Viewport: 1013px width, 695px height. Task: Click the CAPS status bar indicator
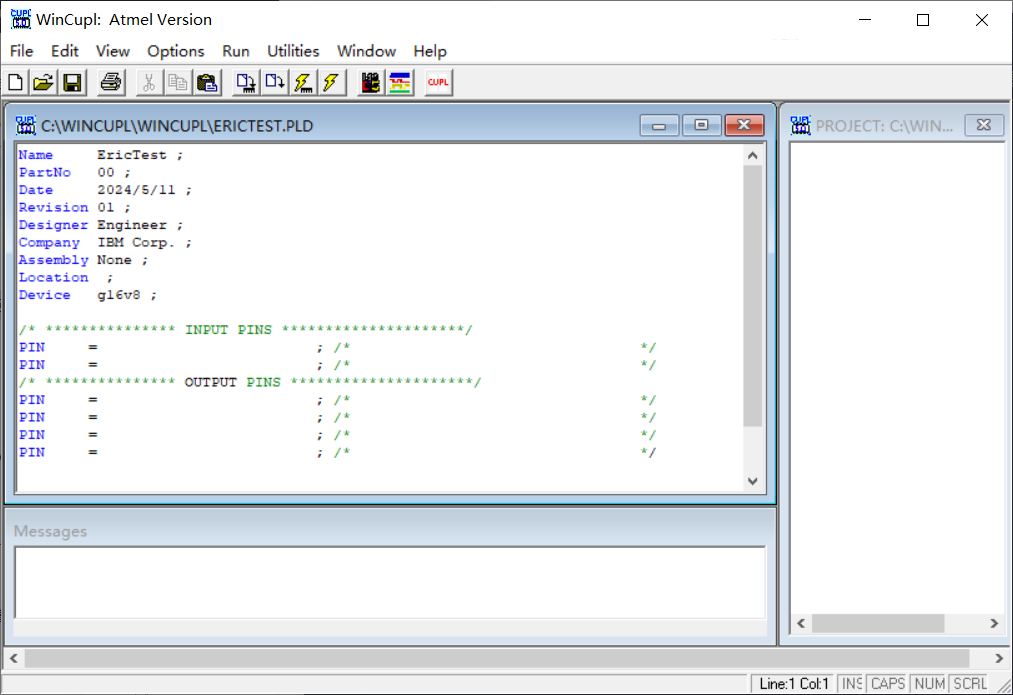tap(888, 683)
